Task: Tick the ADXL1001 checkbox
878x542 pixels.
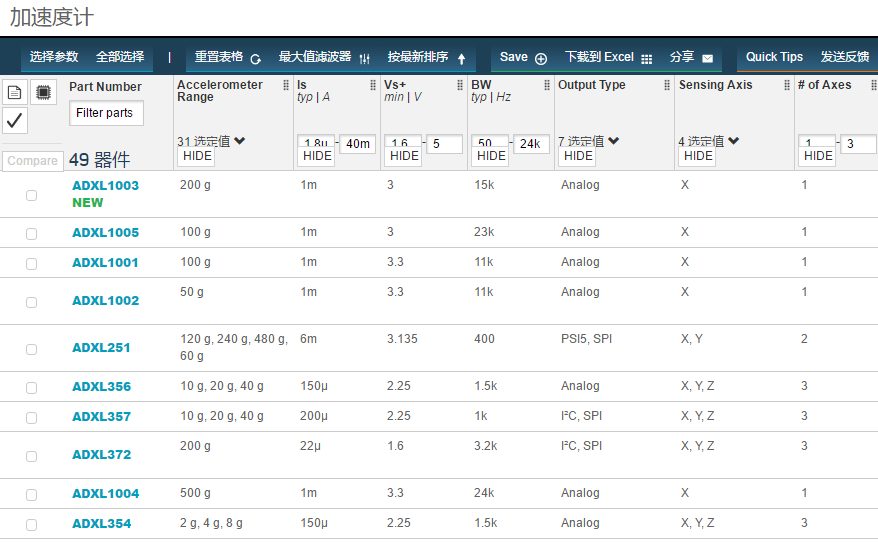Action: pos(31,264)
